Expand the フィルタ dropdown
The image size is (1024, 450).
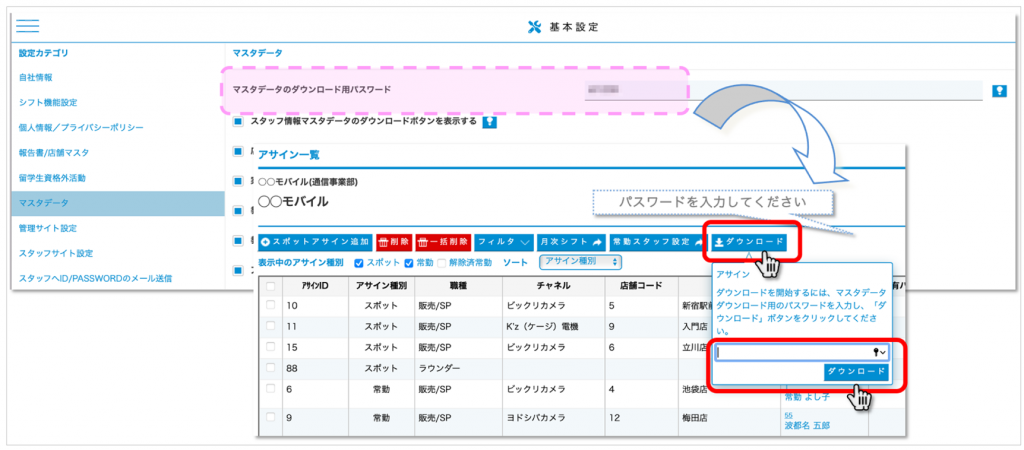coord(503,242)
